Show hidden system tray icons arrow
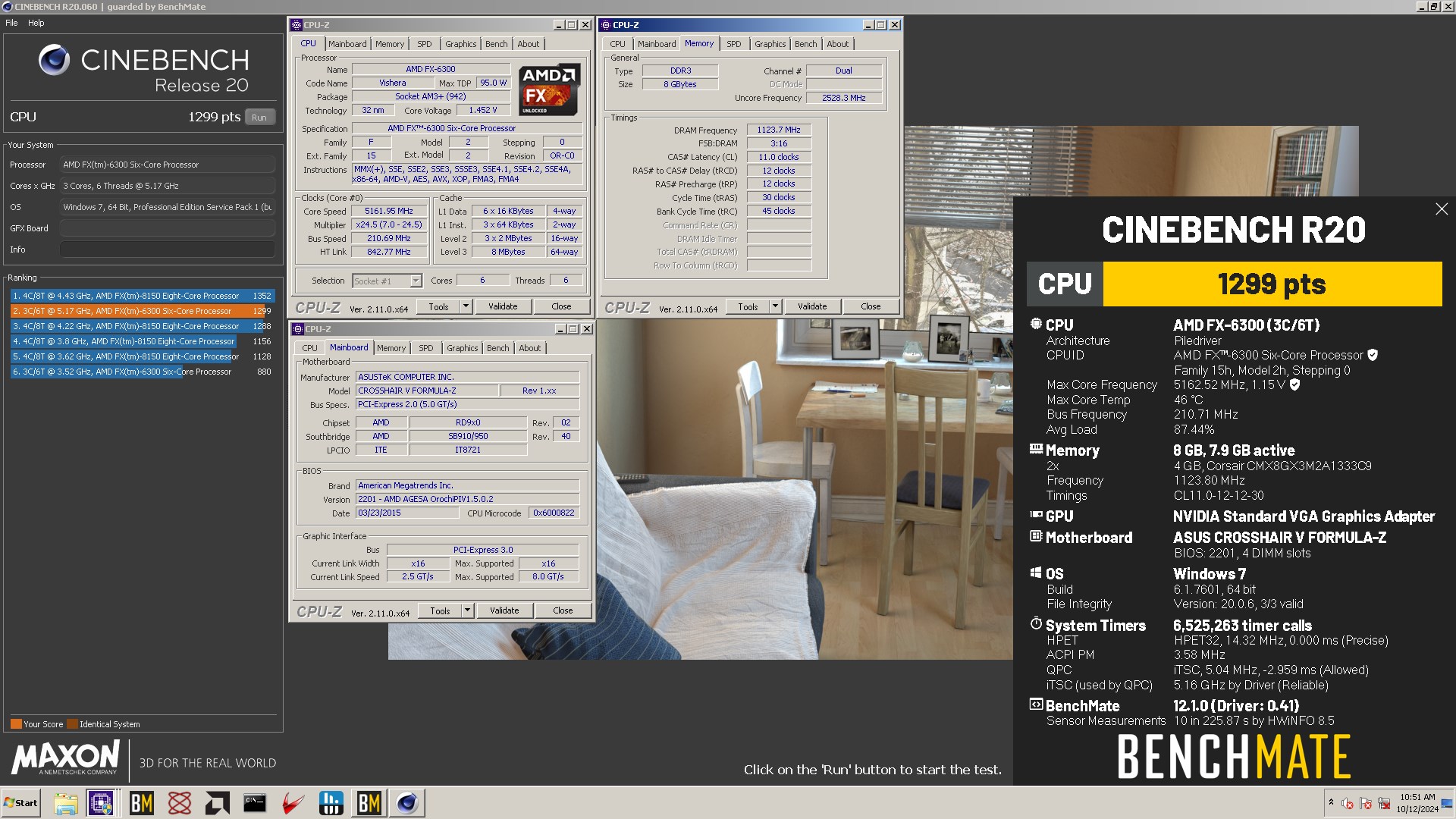1456x819 pixels. [x=1331, y=802]
